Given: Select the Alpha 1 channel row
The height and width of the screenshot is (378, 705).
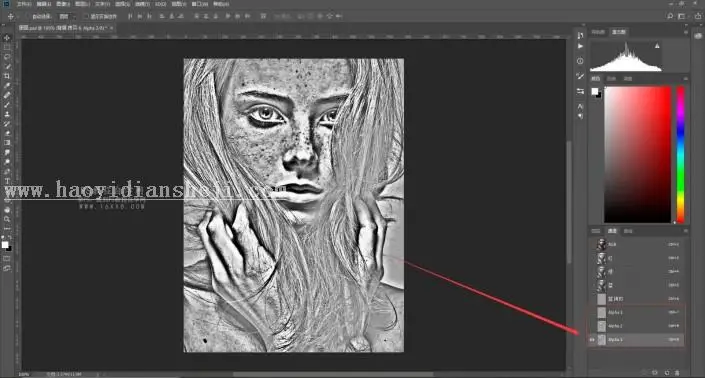Looking at the screenshot, I should [x=636, y=312].
